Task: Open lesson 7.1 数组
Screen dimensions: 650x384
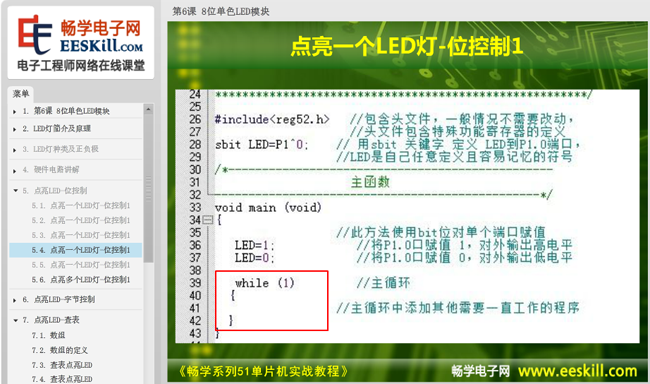Action: 48,335
